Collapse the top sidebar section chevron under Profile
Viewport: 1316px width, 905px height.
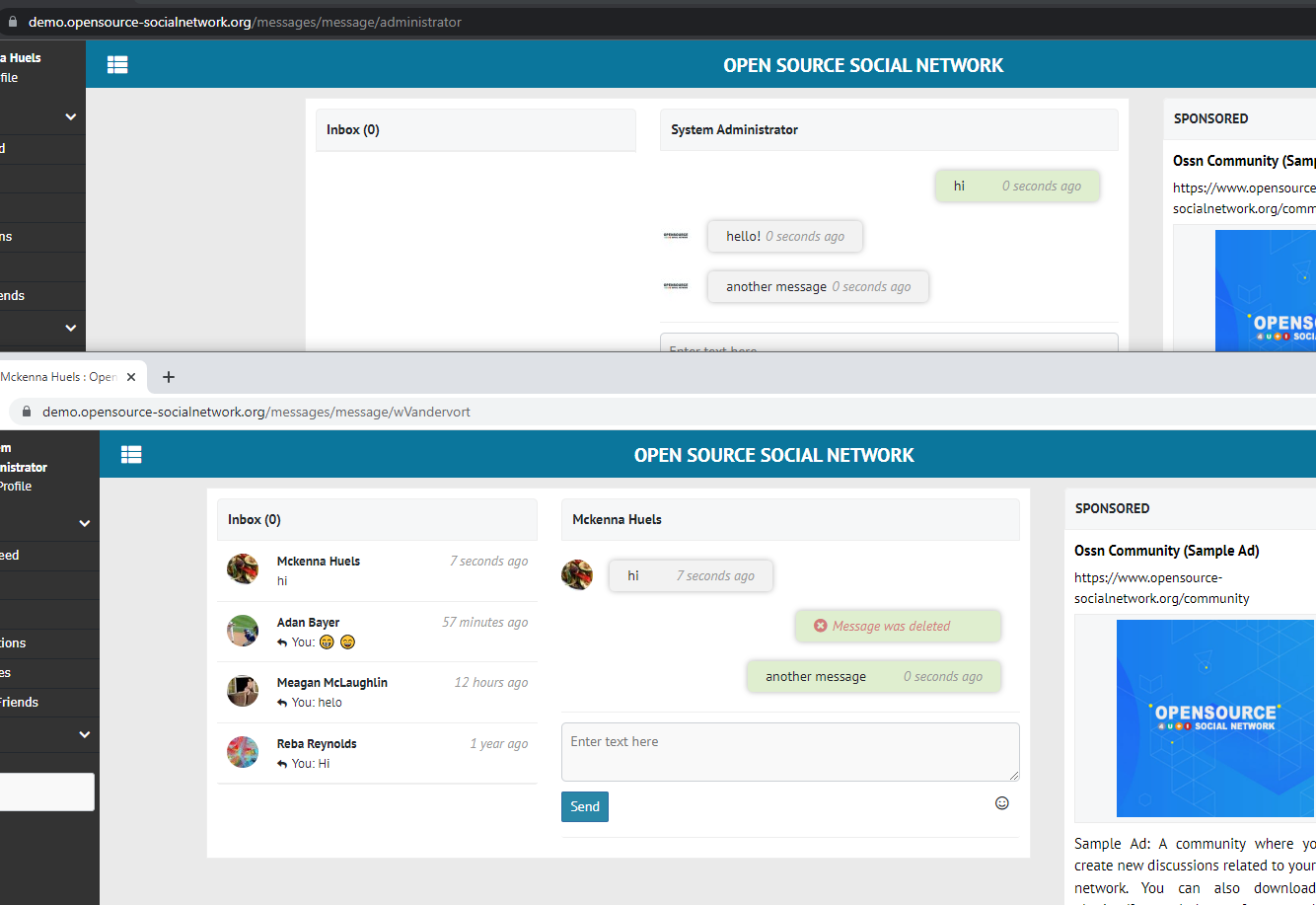[84, 523]
